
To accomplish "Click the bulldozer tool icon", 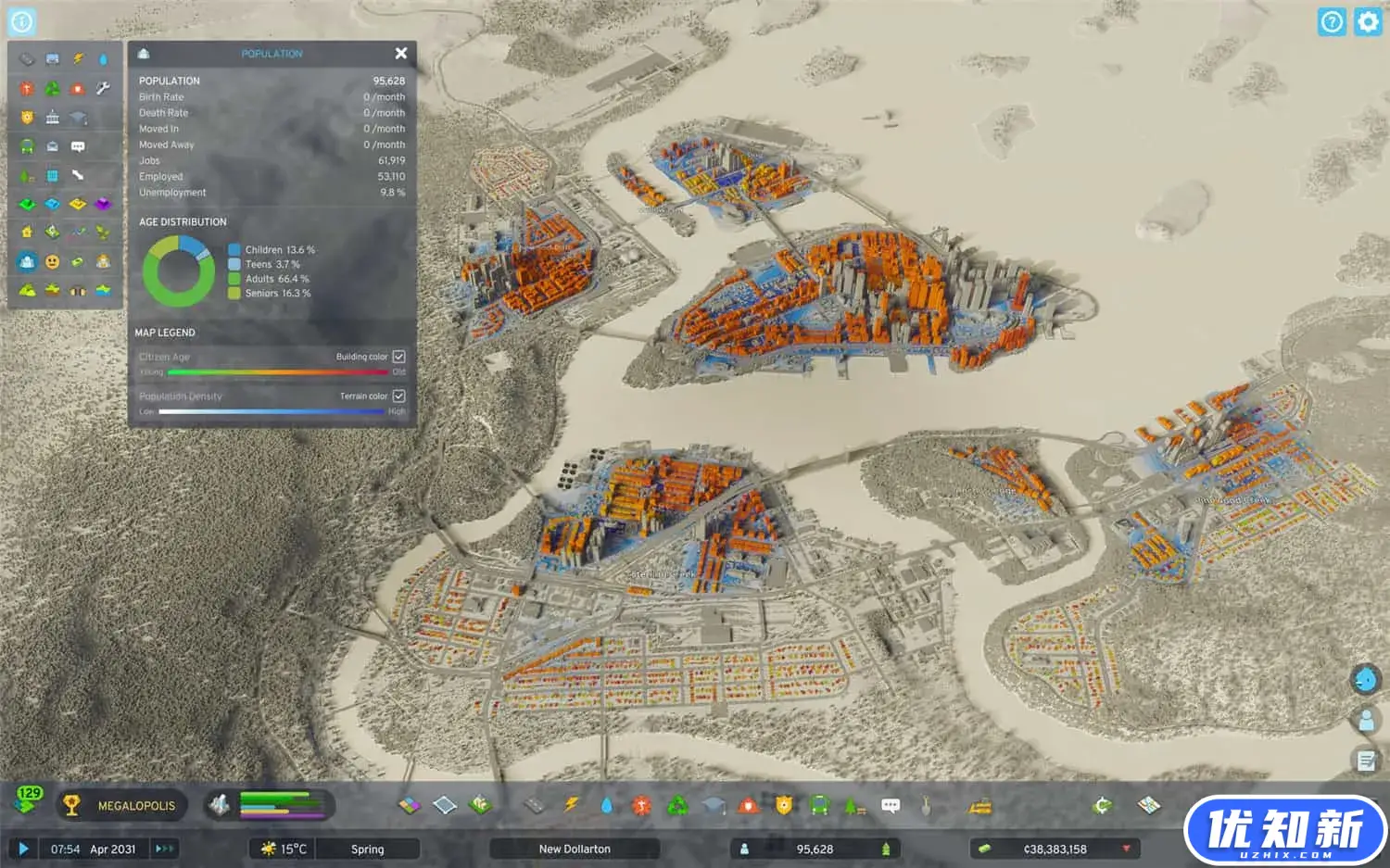I will [x=979, y=806].
